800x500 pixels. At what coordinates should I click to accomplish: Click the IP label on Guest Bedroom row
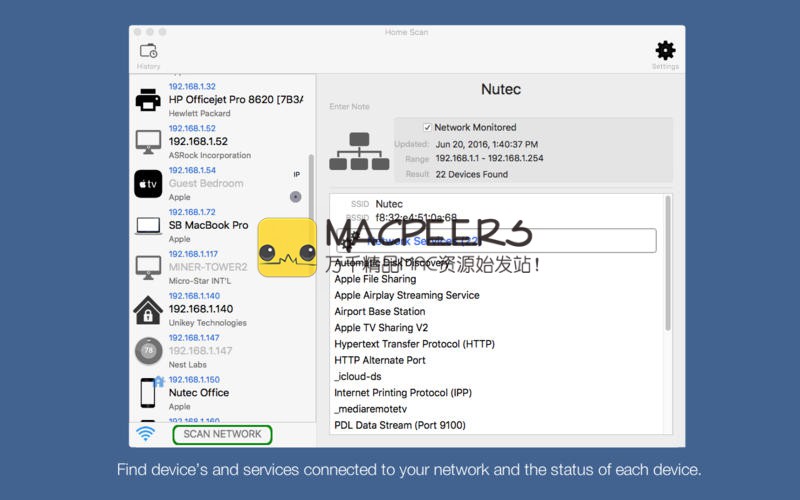(296, 174)
